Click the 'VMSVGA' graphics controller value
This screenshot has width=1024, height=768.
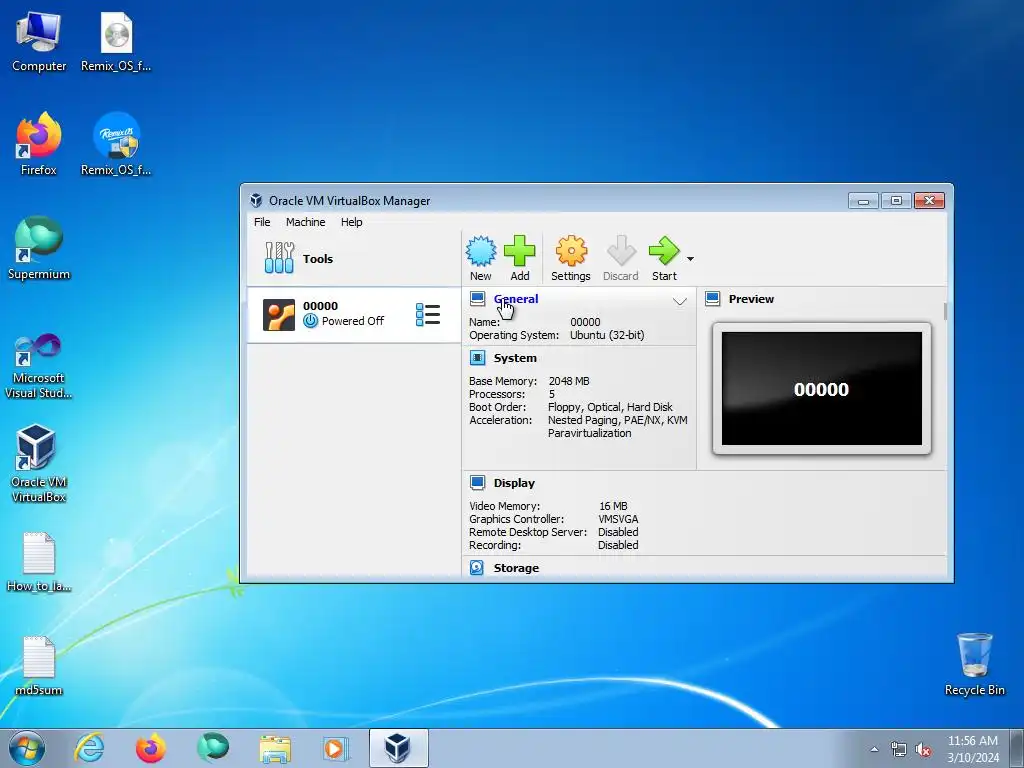618,519
